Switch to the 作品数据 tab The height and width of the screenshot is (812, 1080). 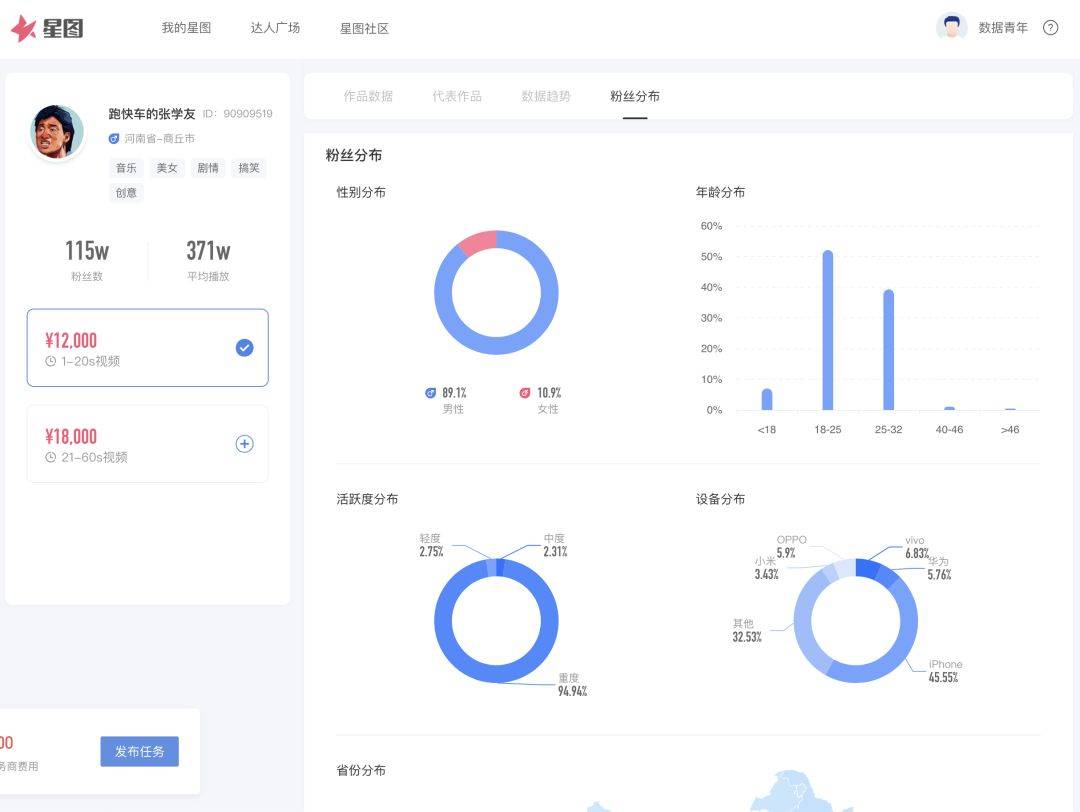368,96
